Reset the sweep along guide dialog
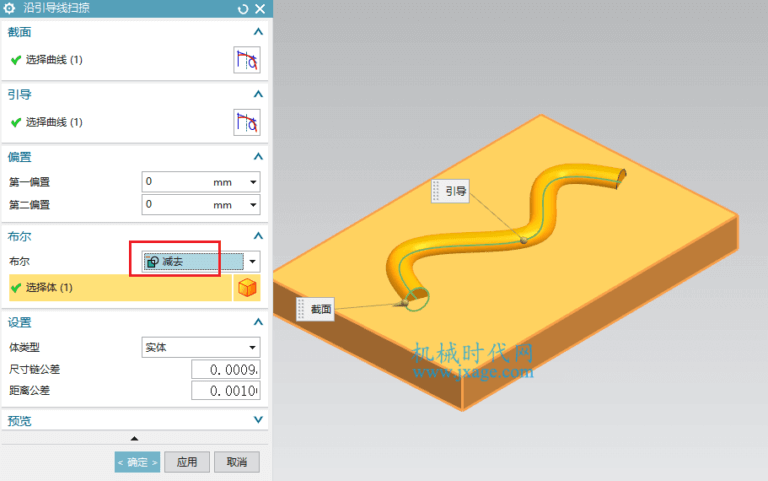 coord(243,9)
